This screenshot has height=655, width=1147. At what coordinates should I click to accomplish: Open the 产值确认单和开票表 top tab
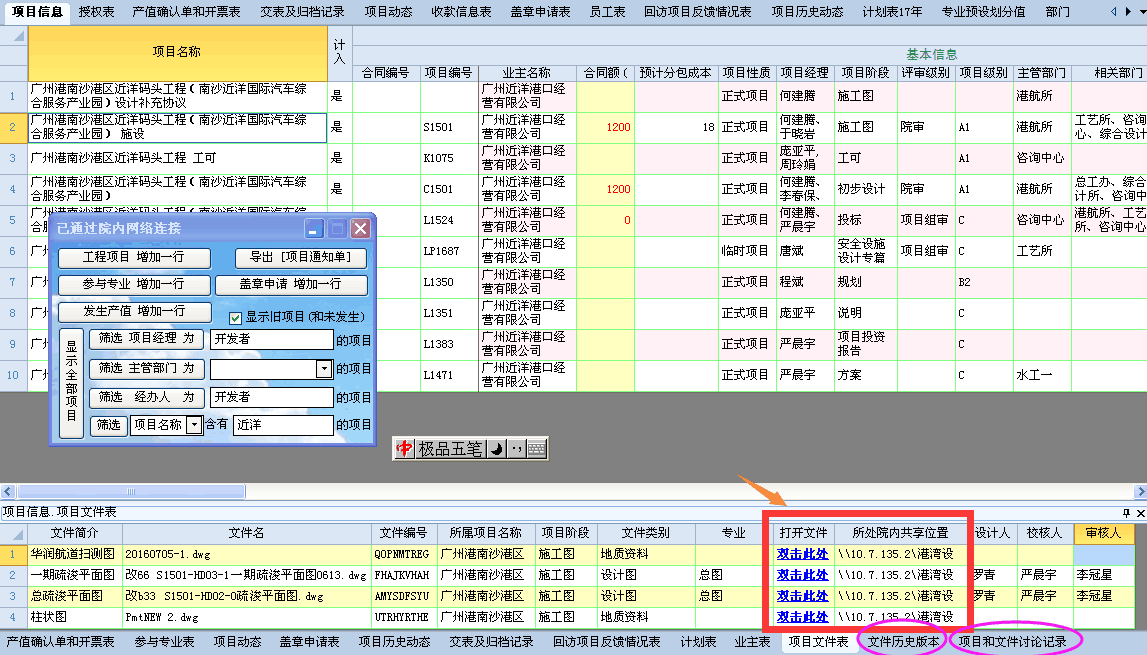[186, 12]
